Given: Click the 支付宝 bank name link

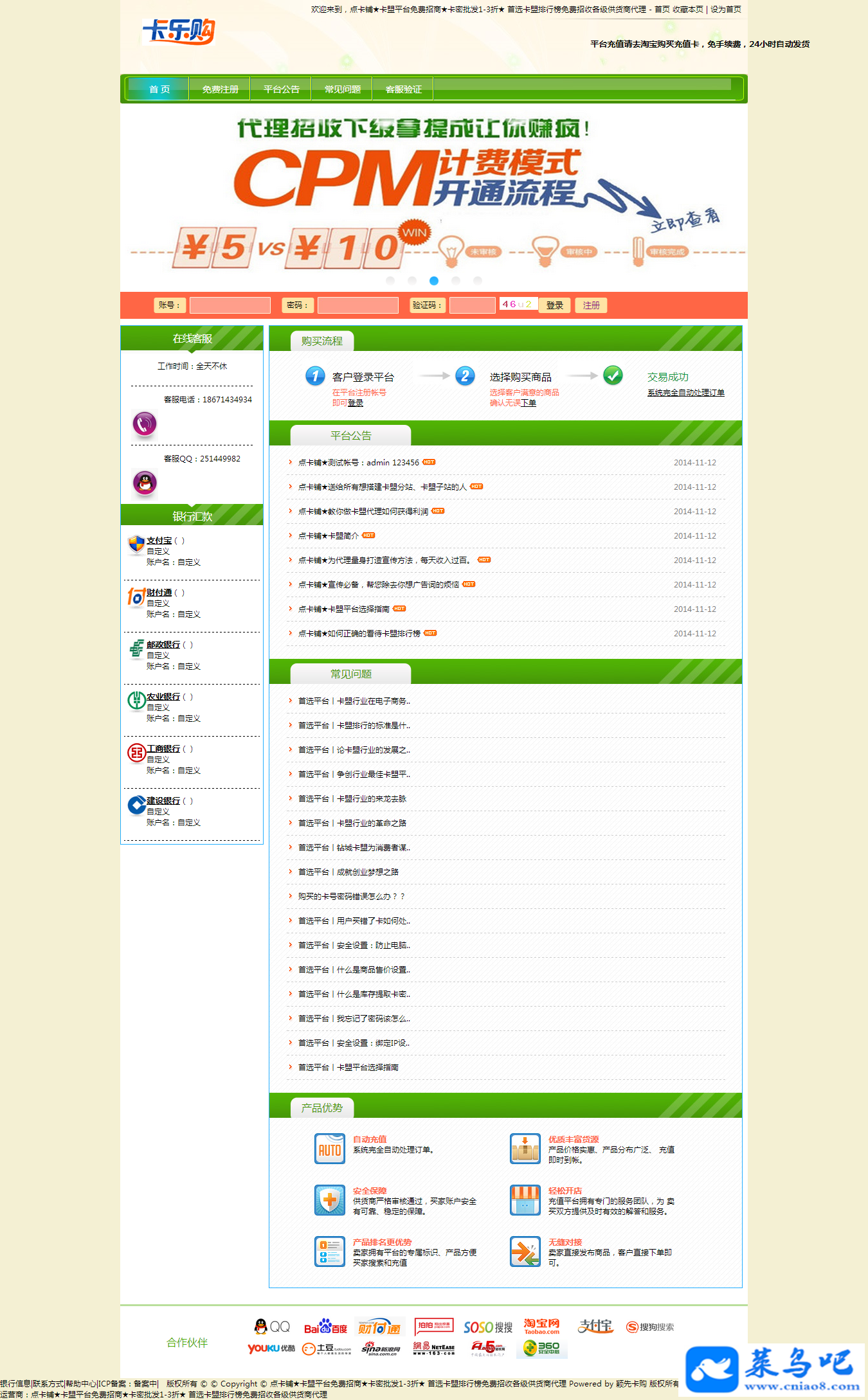Looking at the screenshot, I should coord(159,541).
